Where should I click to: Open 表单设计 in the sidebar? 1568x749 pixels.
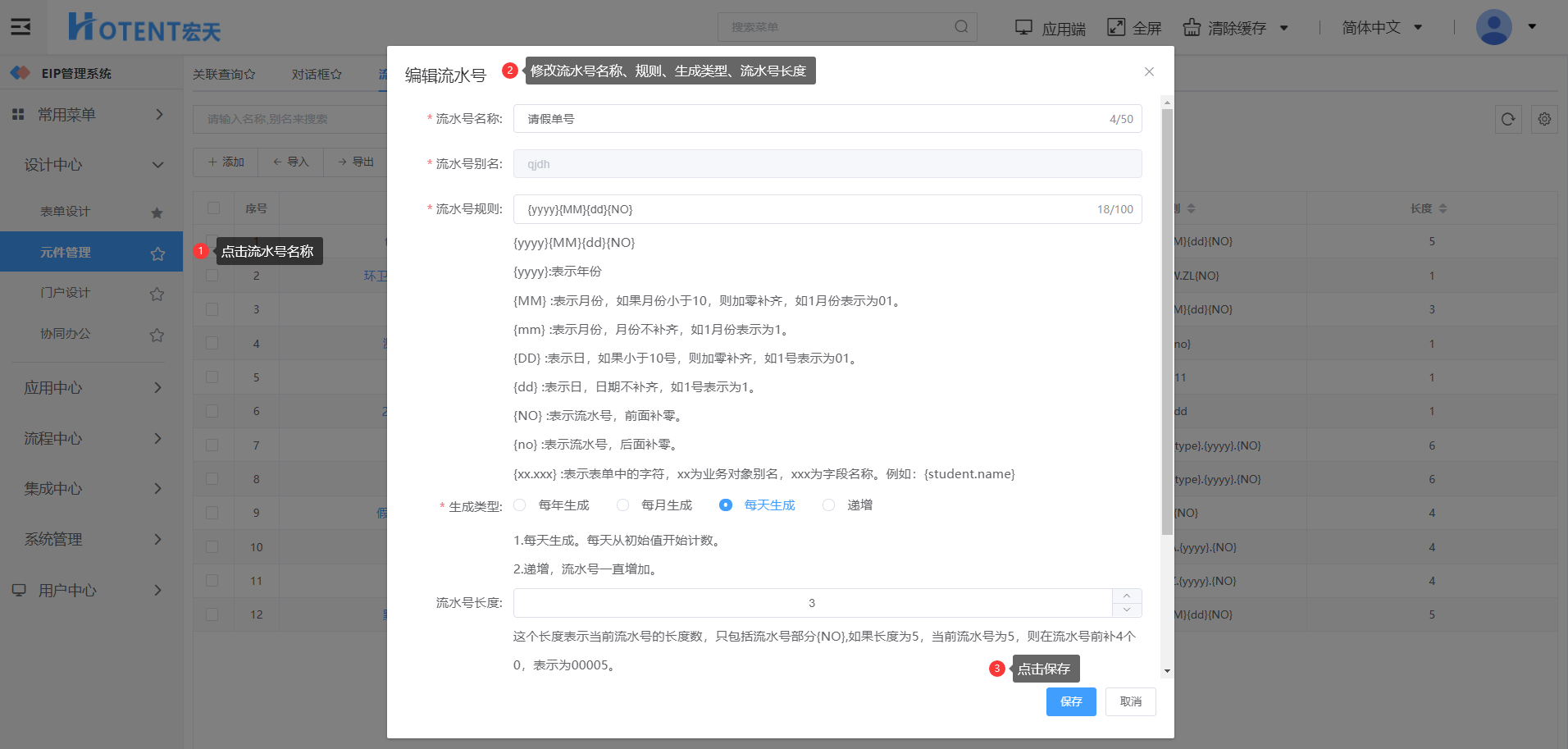(x=66, y=212)
